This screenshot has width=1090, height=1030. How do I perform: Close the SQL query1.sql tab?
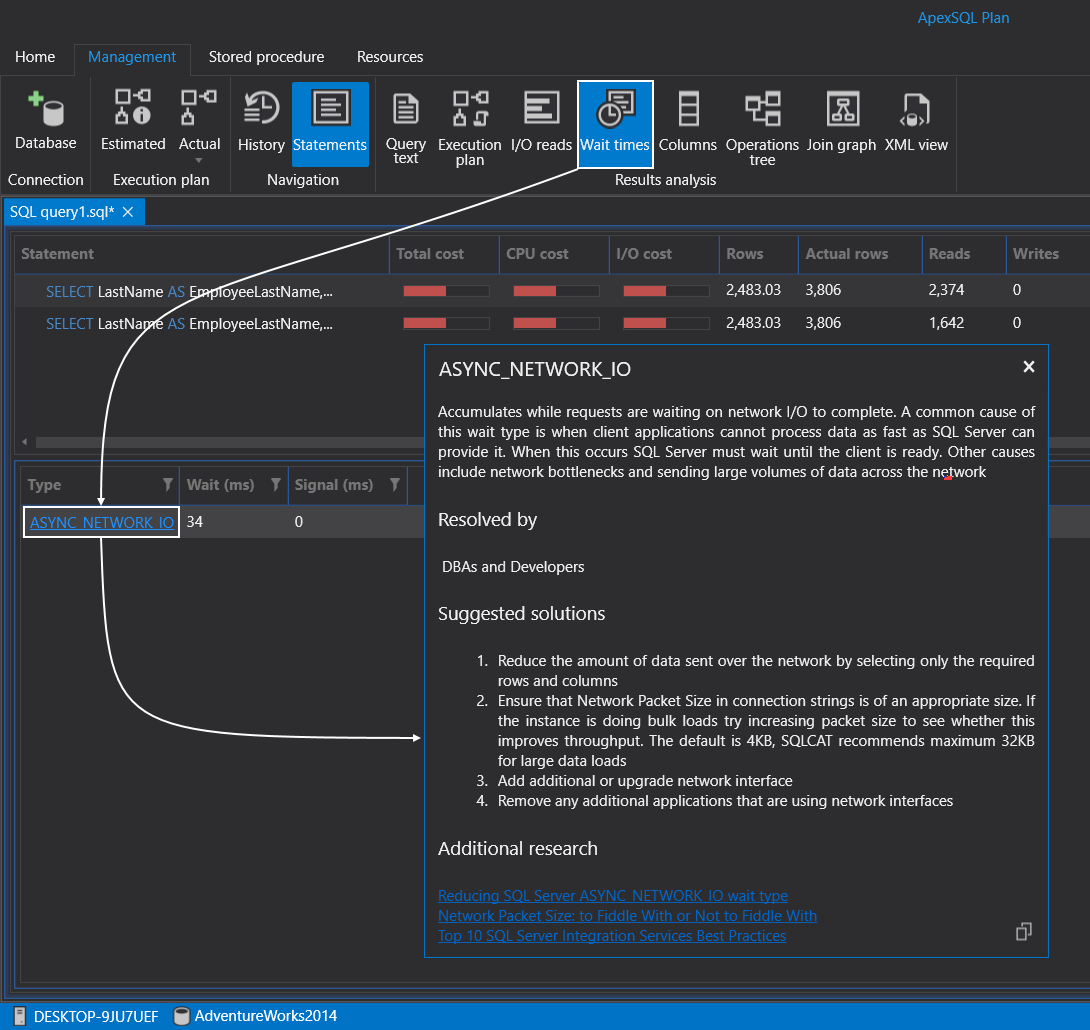(x=128, y=212)
